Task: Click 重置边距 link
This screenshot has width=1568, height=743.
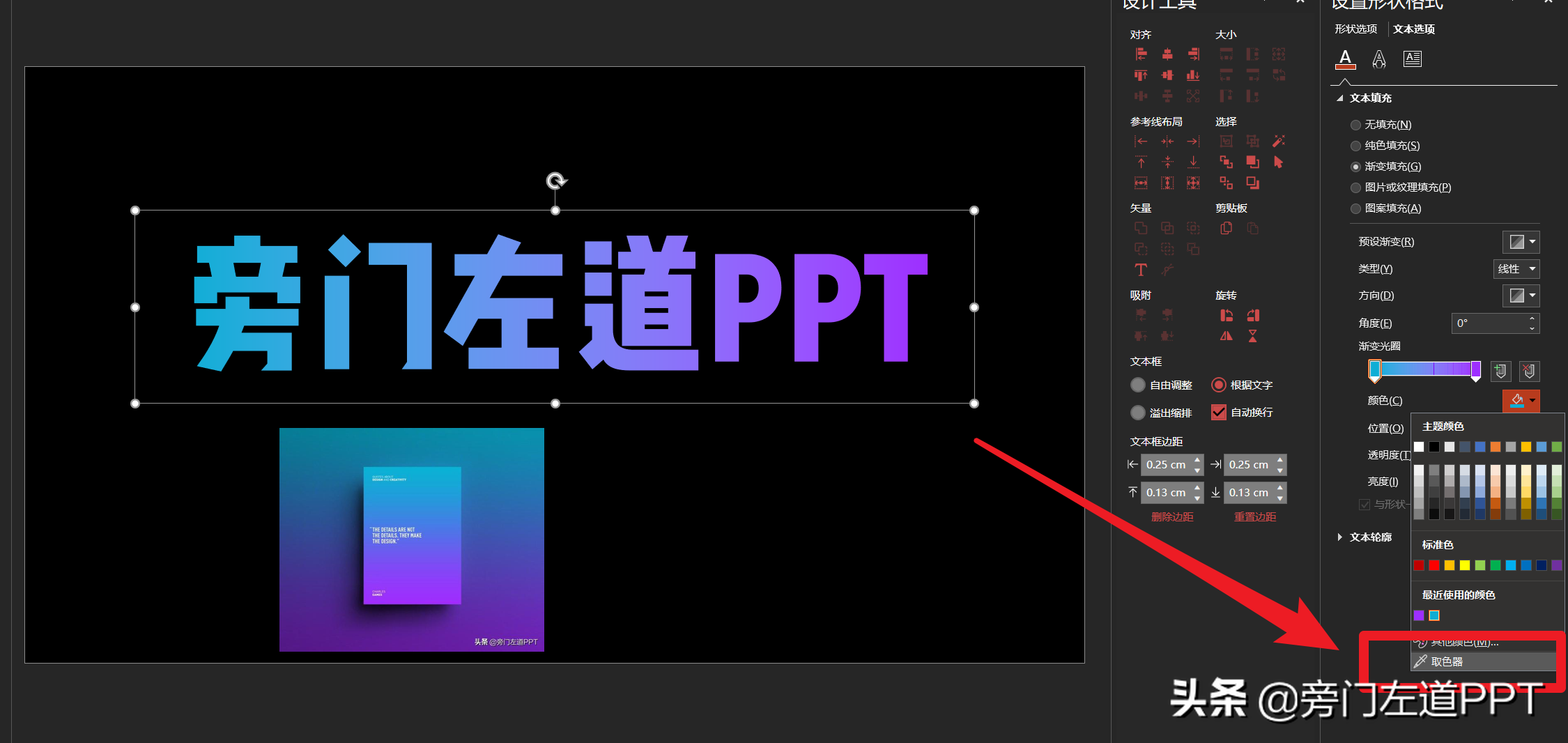Action: pos(1255,517)
